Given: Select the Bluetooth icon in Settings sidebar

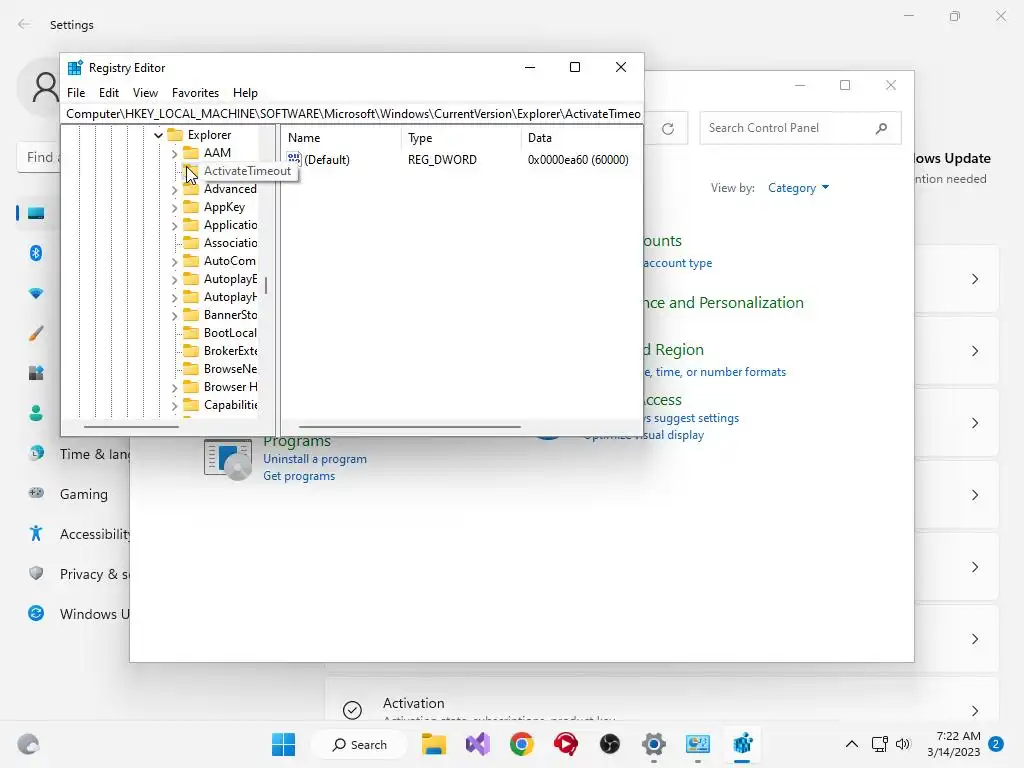Looking at the screenshot, I should coord(36,253).
